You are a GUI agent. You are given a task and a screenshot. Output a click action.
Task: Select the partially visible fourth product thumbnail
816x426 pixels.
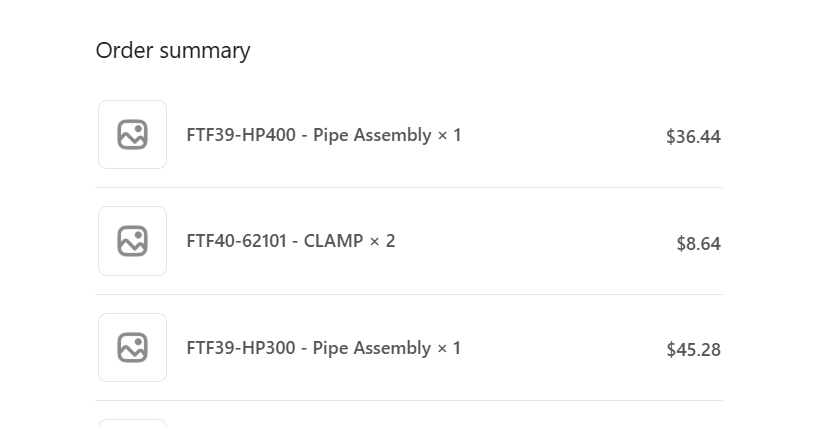[132, 422]
